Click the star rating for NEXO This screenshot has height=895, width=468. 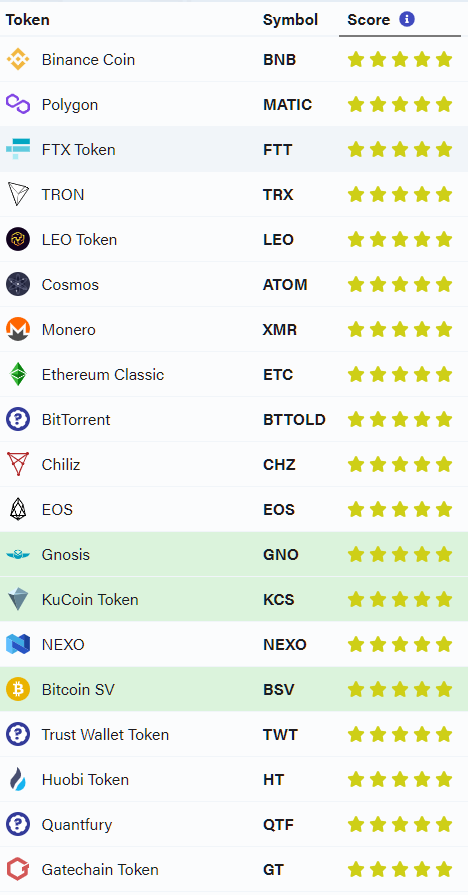400,644
